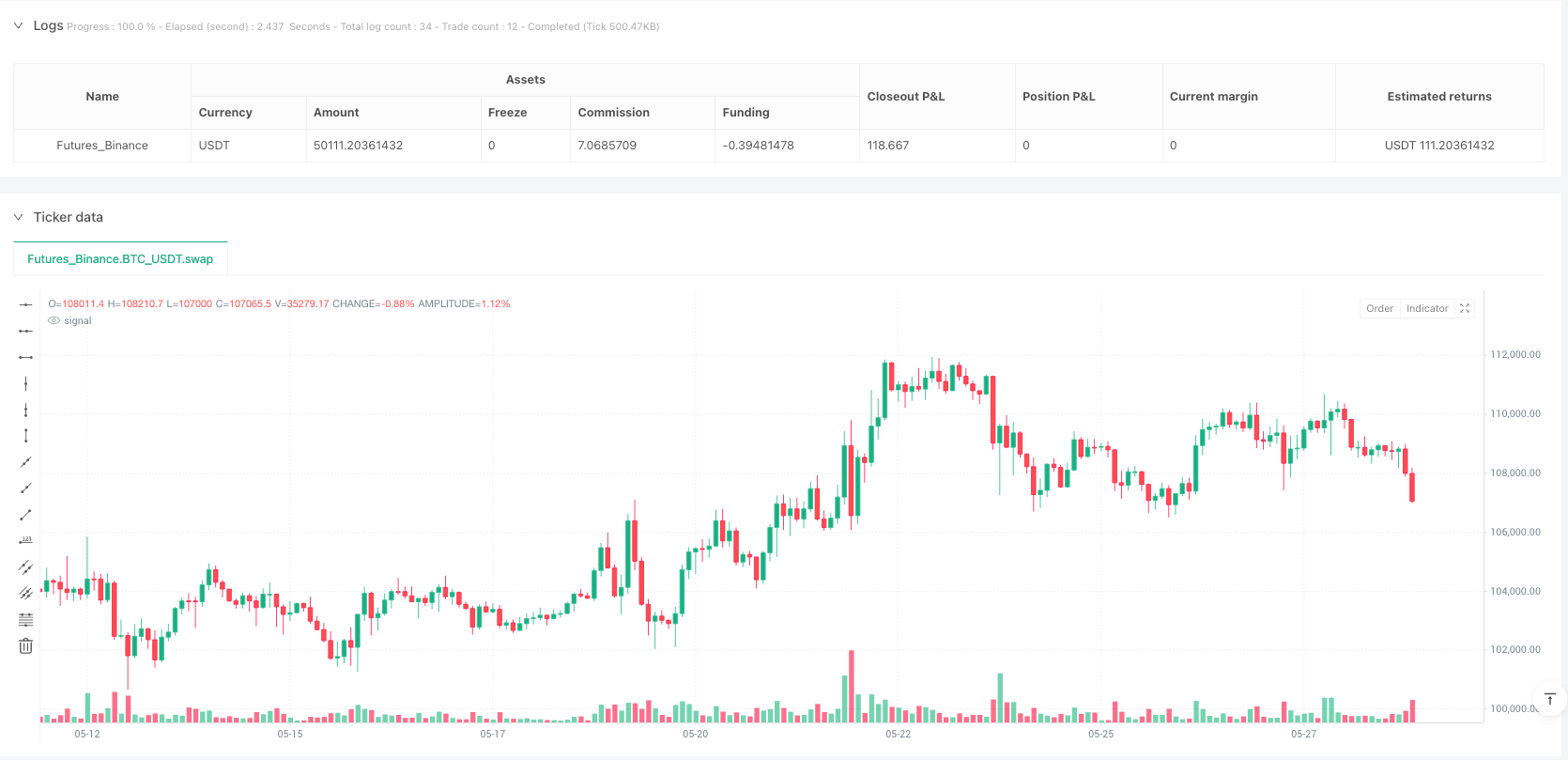Select the price line tool labeled 123
Image resolution: width=1568 pixels, height=760 pixels.
[x=25, y=540]
